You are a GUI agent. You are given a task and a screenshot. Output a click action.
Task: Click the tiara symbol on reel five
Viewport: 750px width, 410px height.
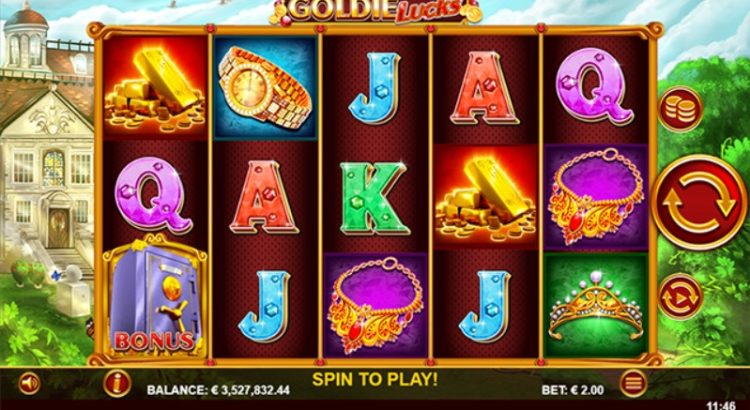pyautogui.click(x=596, y=304)
